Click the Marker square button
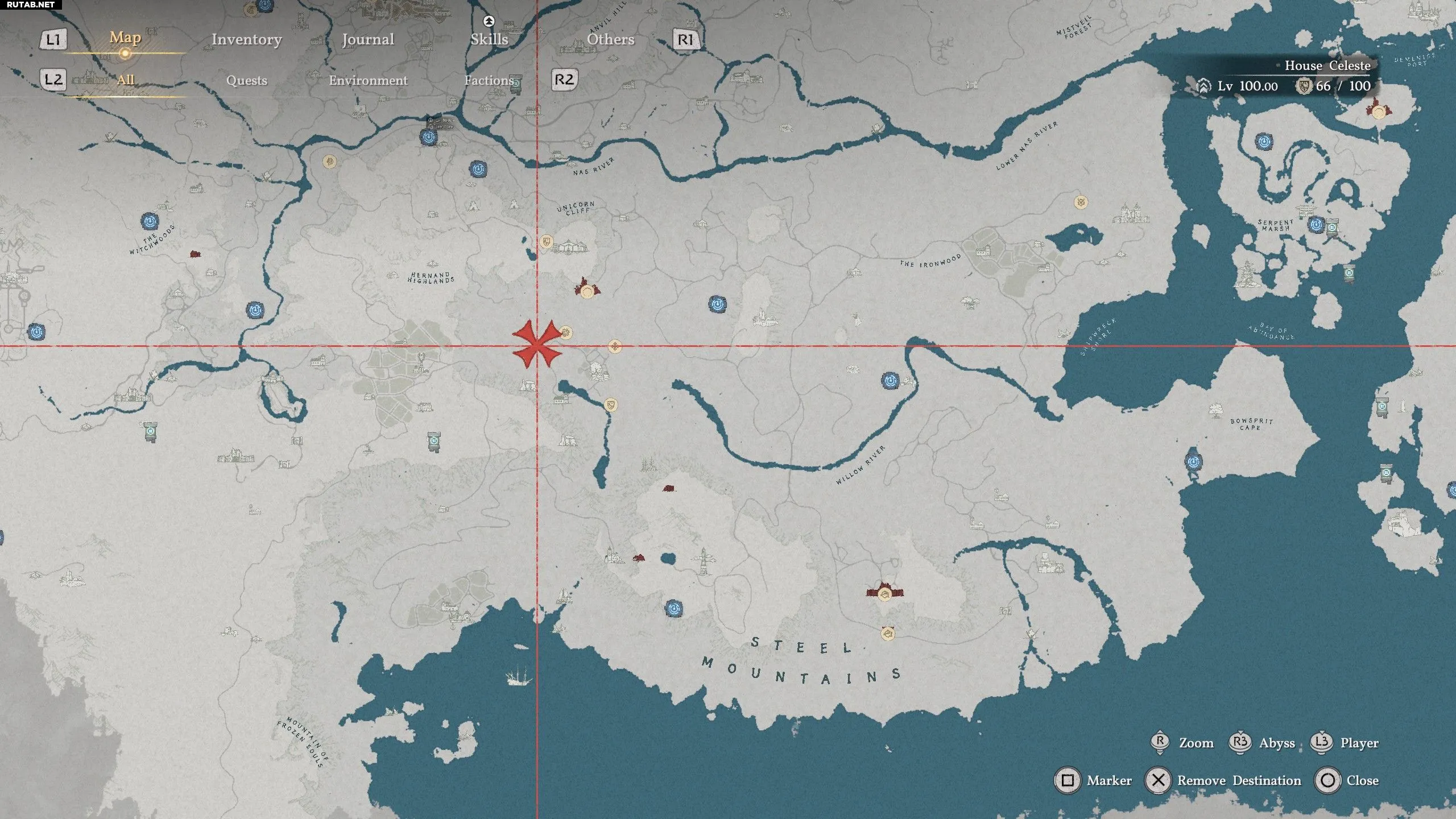Viewport: 1456px width, 819px height. (x=1068, y=780)
